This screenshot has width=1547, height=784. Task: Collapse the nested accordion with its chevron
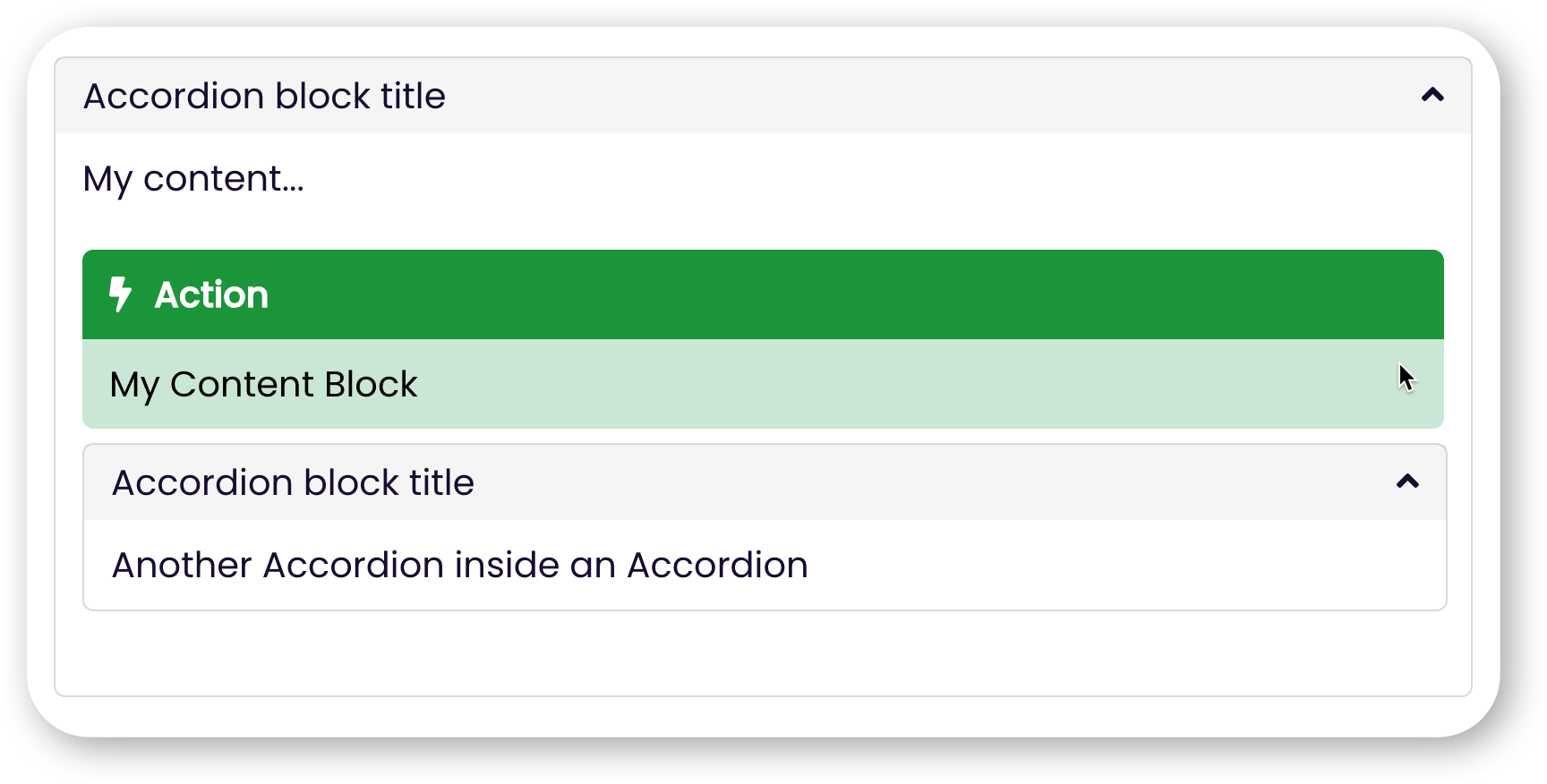coord(1407,481)
